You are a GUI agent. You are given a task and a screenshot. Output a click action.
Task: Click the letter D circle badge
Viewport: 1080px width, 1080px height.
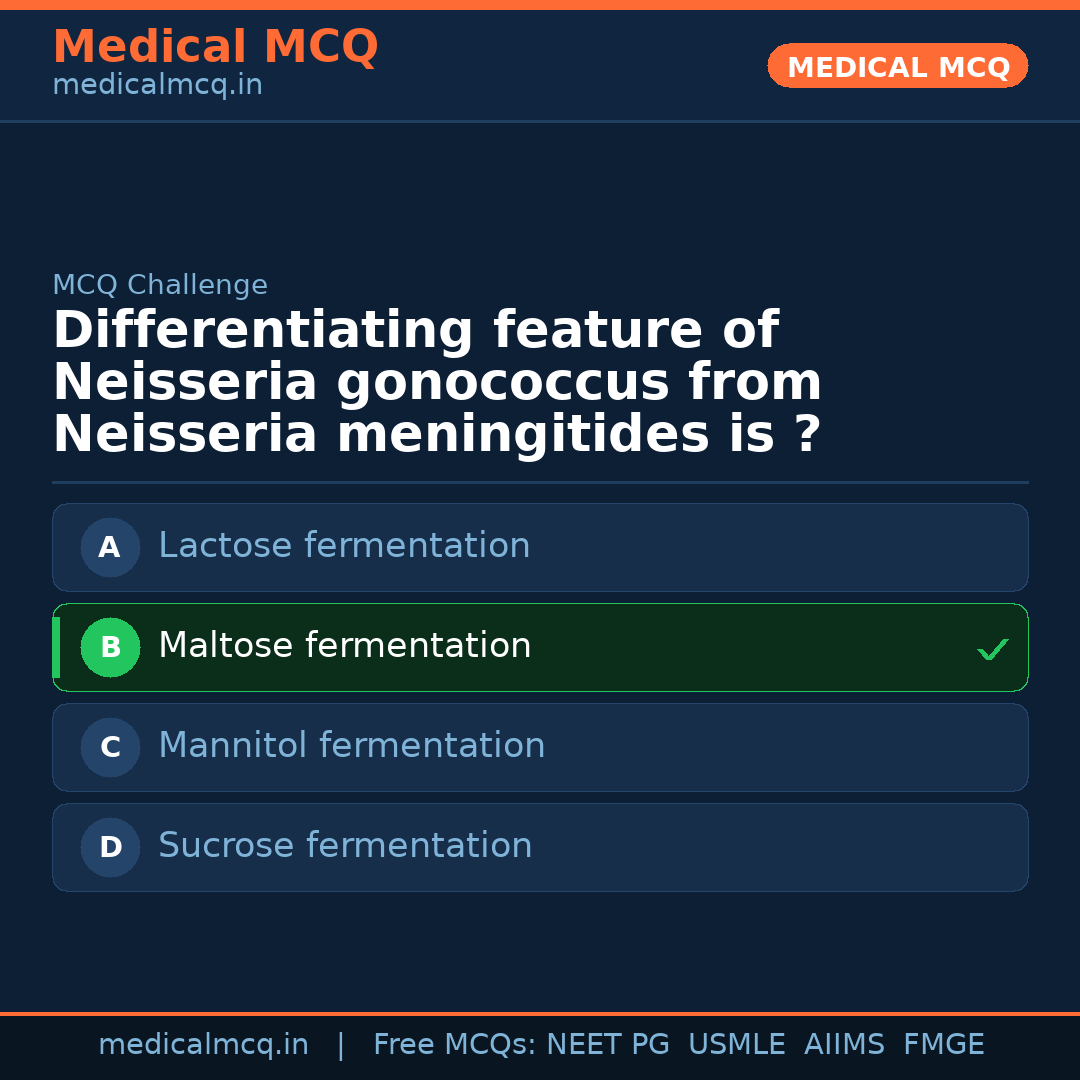coord(110,847)
